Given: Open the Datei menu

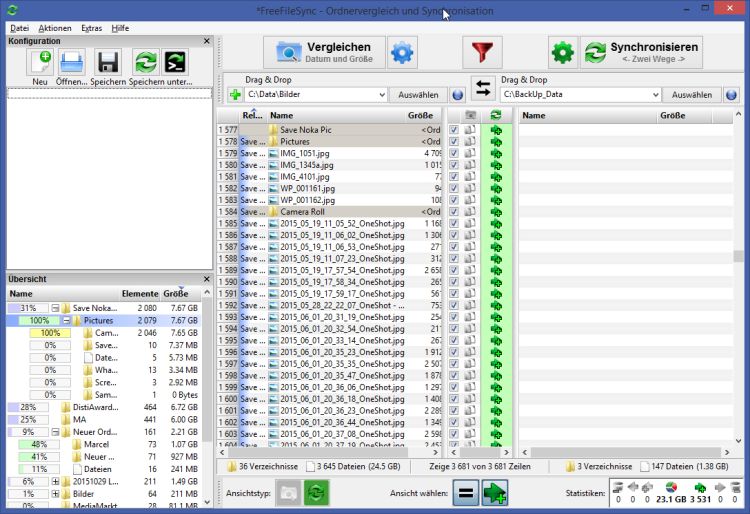Looking at the screenshot, I should [19, 28].
